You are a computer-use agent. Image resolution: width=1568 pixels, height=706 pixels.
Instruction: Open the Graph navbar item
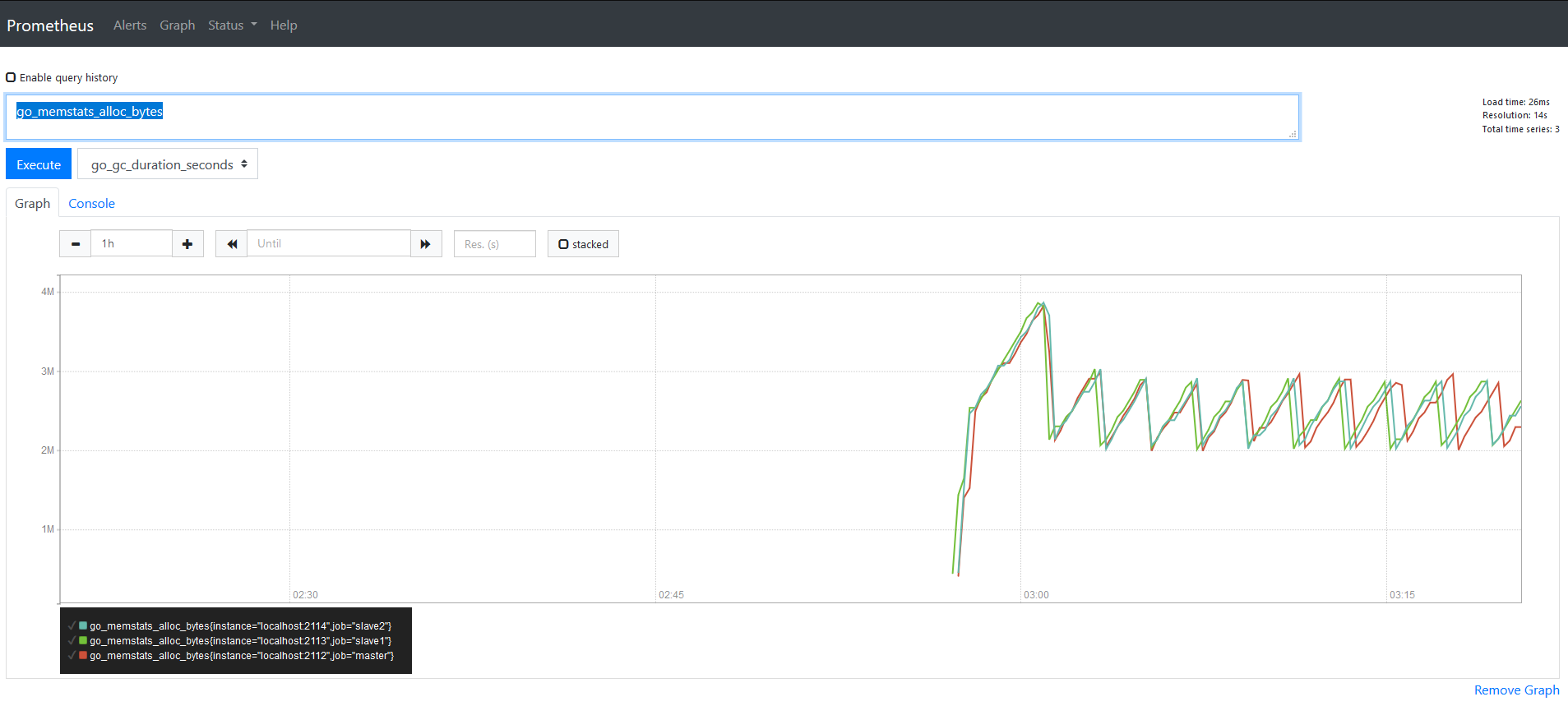178,25
